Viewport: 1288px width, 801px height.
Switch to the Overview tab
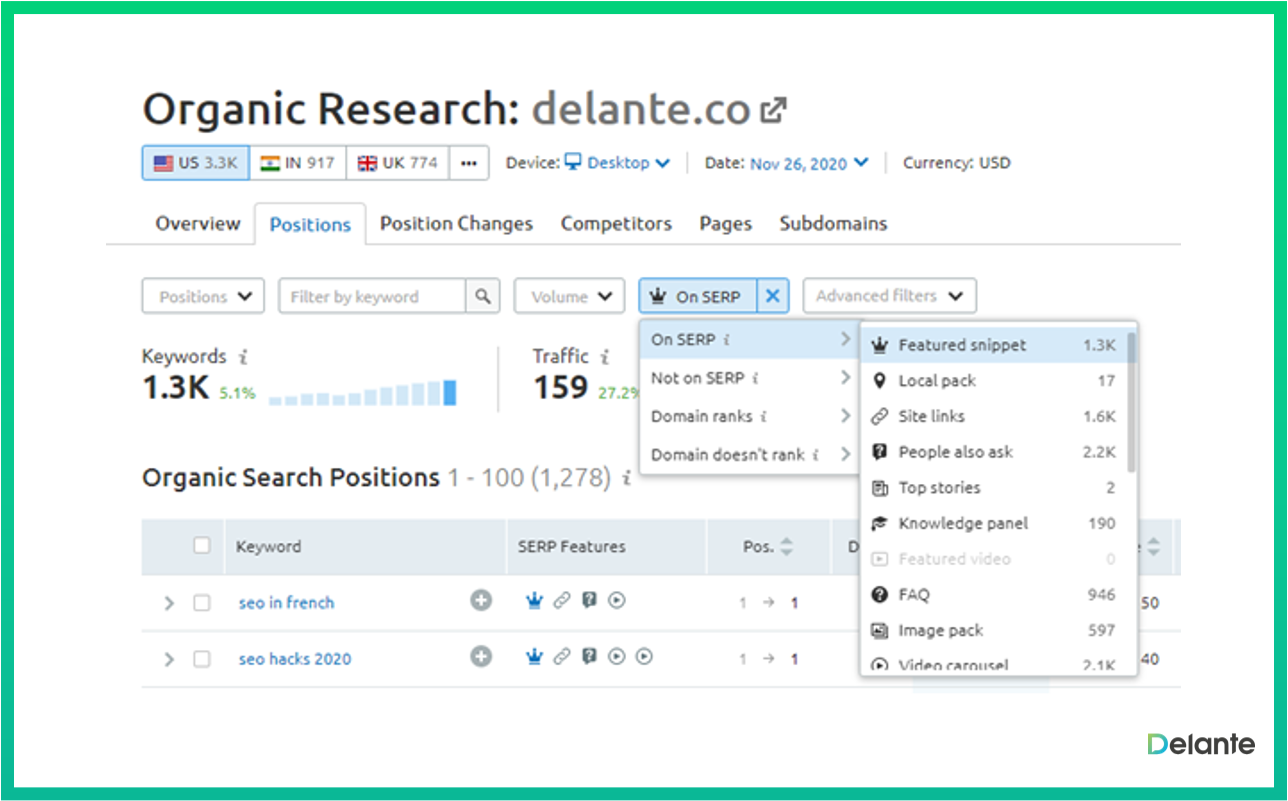pyautogui.click(x=198, y=223)
